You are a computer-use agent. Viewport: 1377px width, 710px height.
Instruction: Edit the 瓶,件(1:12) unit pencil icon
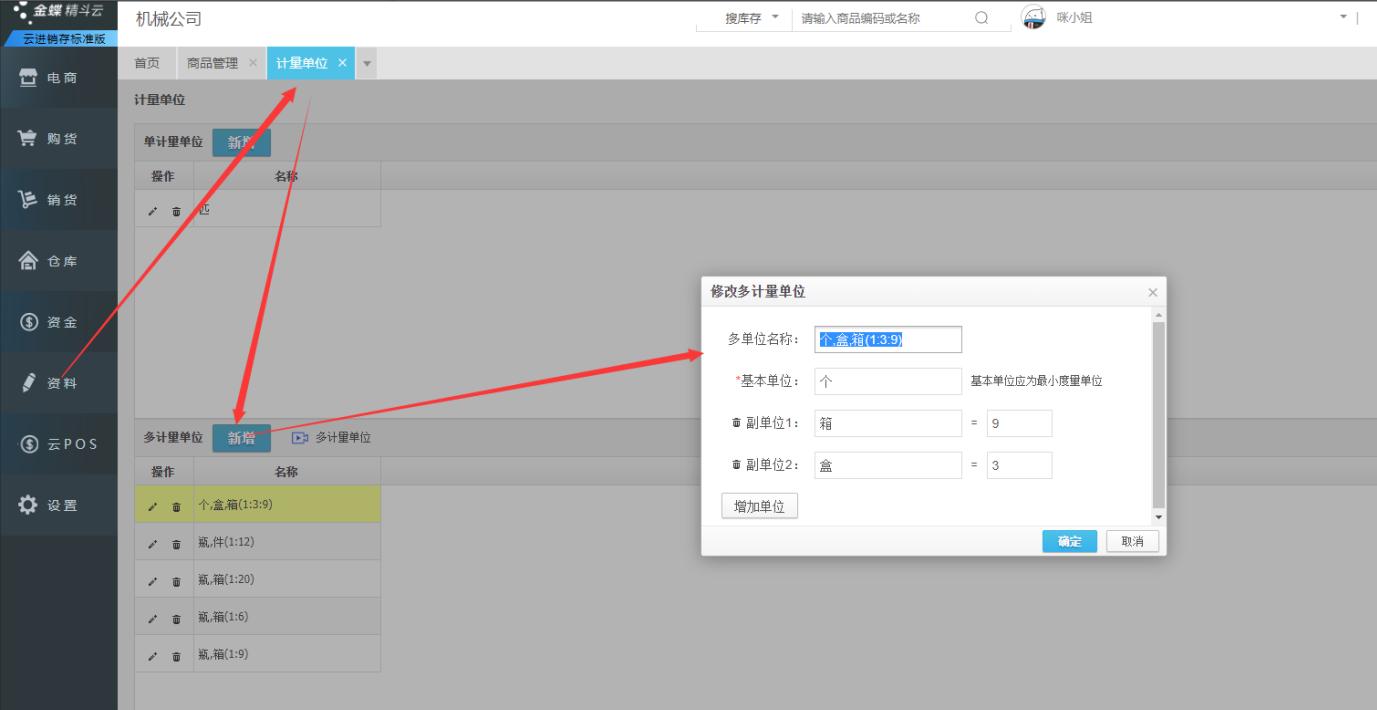click(153, 545)
